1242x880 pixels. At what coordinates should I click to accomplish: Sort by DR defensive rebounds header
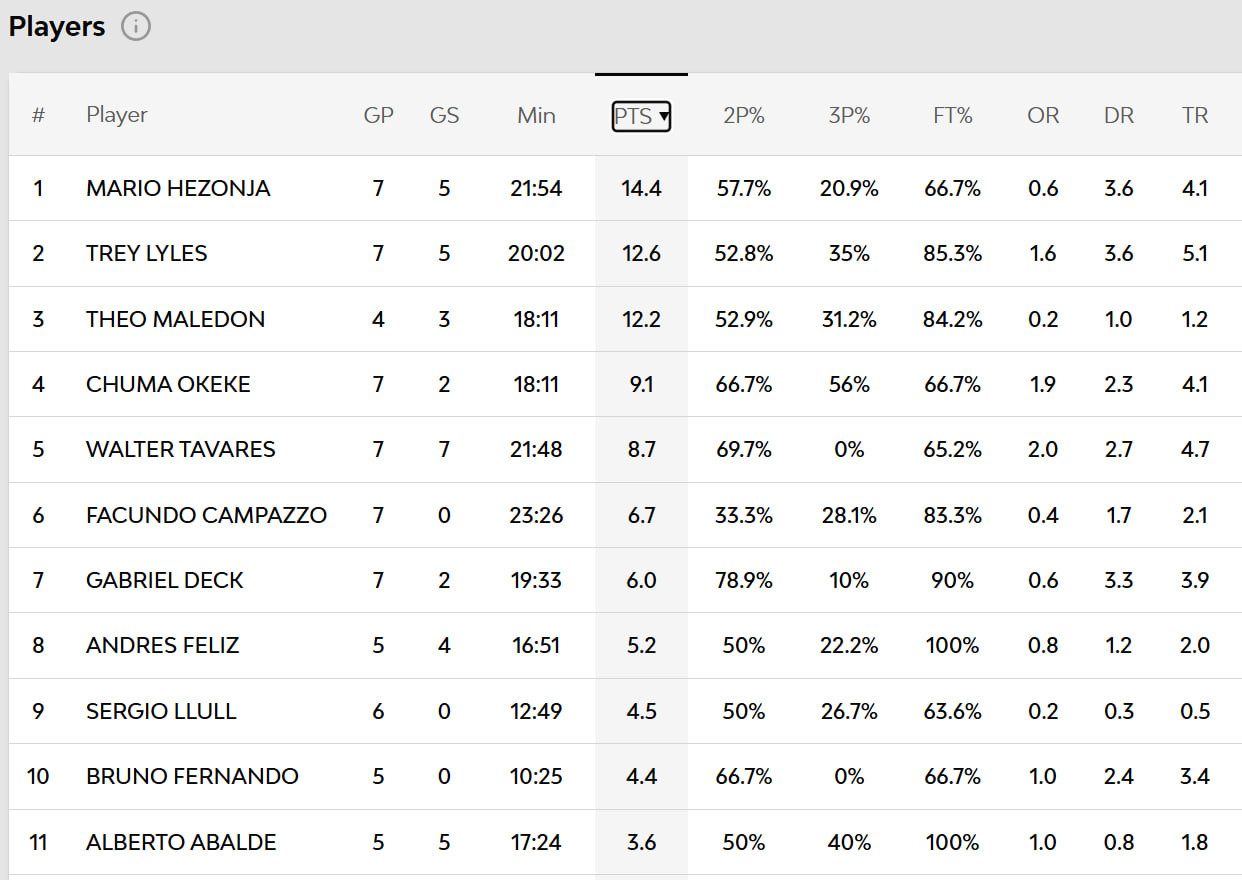[1119, 116]
